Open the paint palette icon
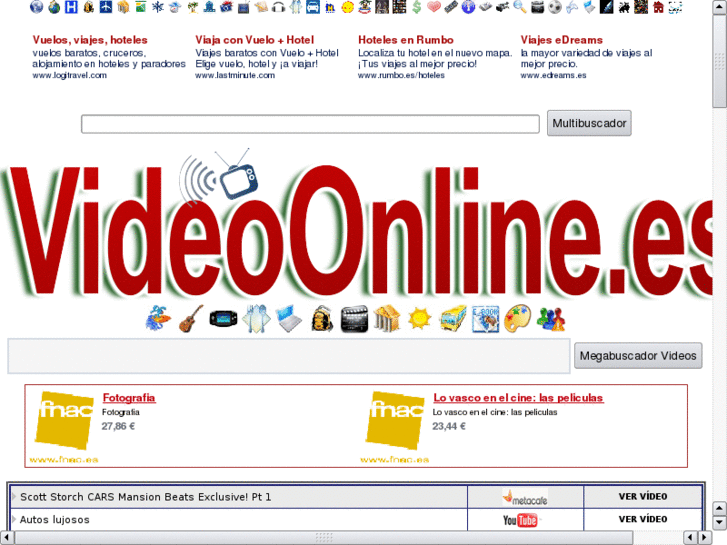The width and height of the screenshot is (727, 545). pyautogui.click(x=518, y=319)
